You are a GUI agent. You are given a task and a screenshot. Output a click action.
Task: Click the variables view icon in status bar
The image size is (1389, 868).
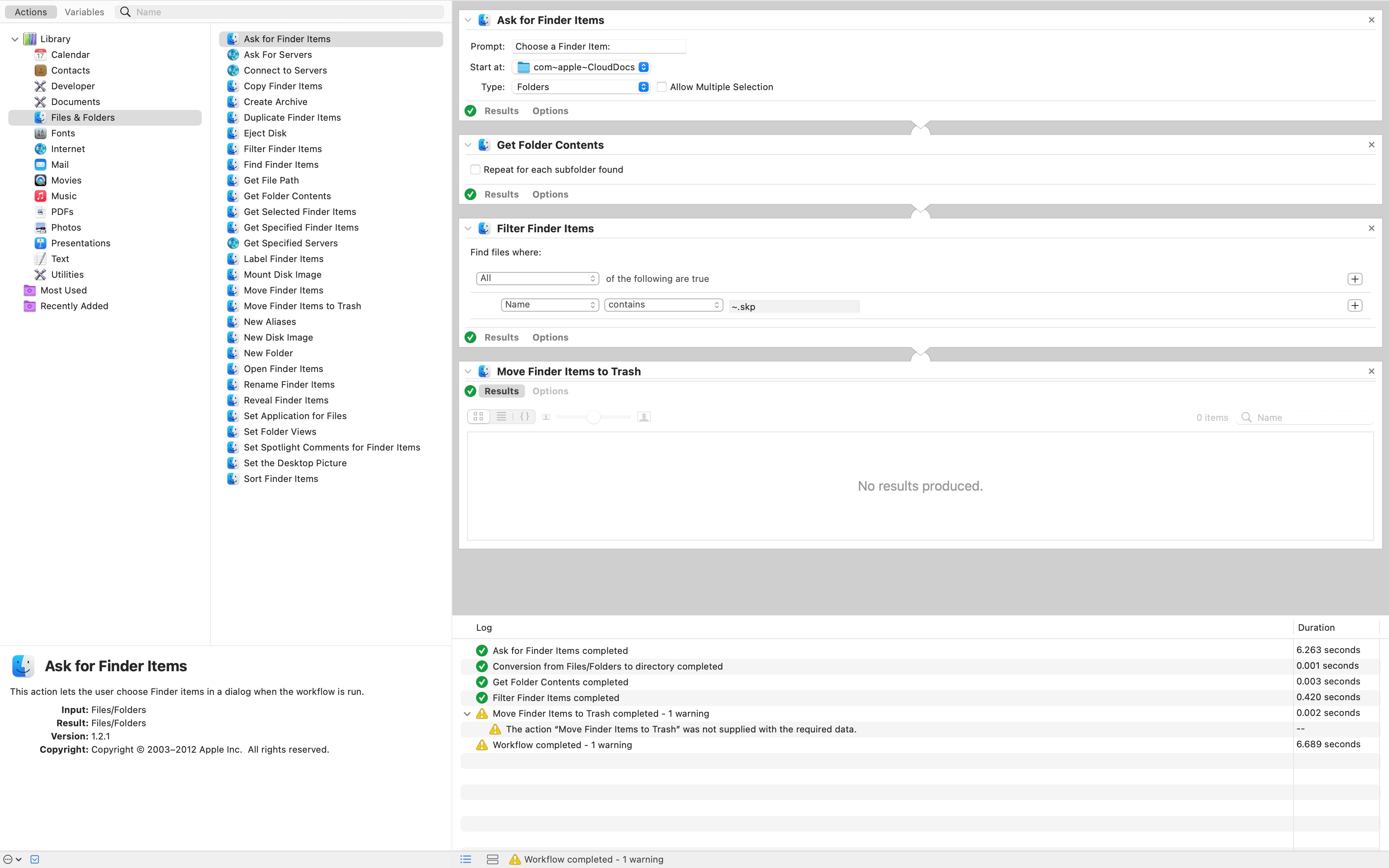(x=492, y=859)
